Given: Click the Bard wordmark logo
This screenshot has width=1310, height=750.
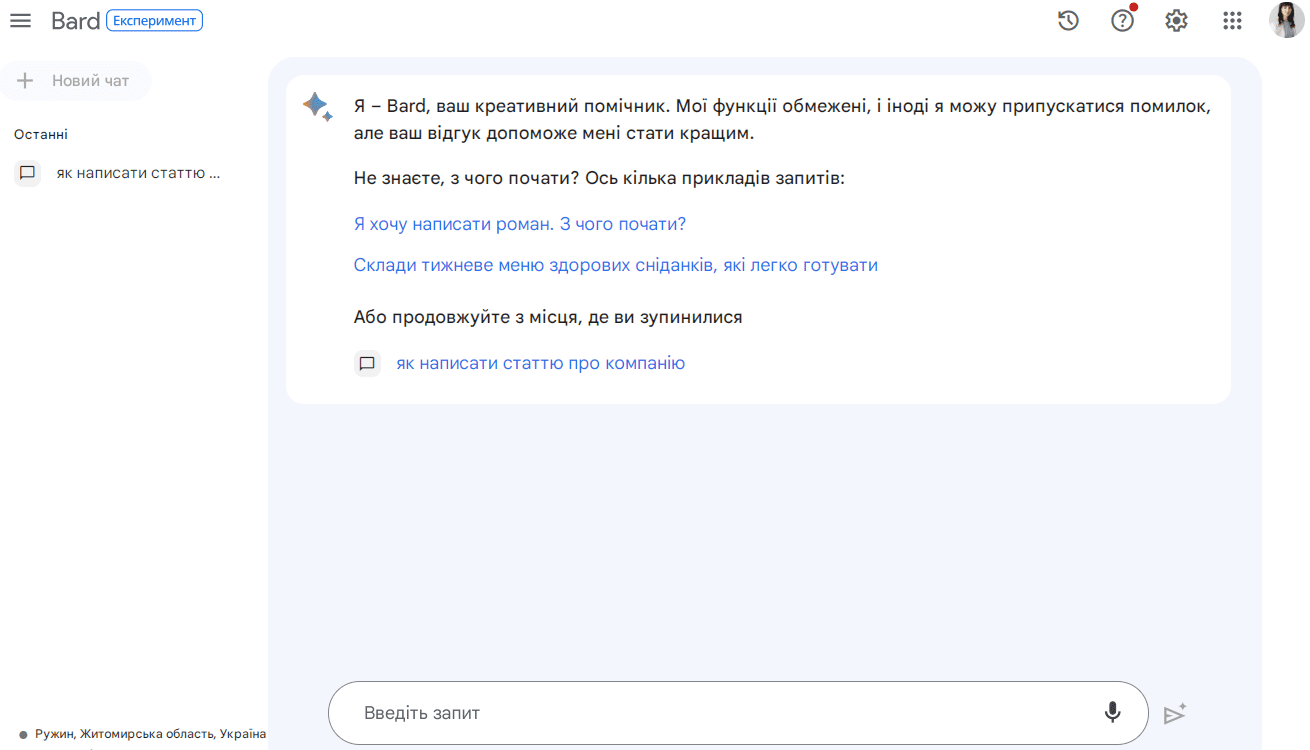Looking at the screenshot, I should pyautogui.click(x=75, y=20).
